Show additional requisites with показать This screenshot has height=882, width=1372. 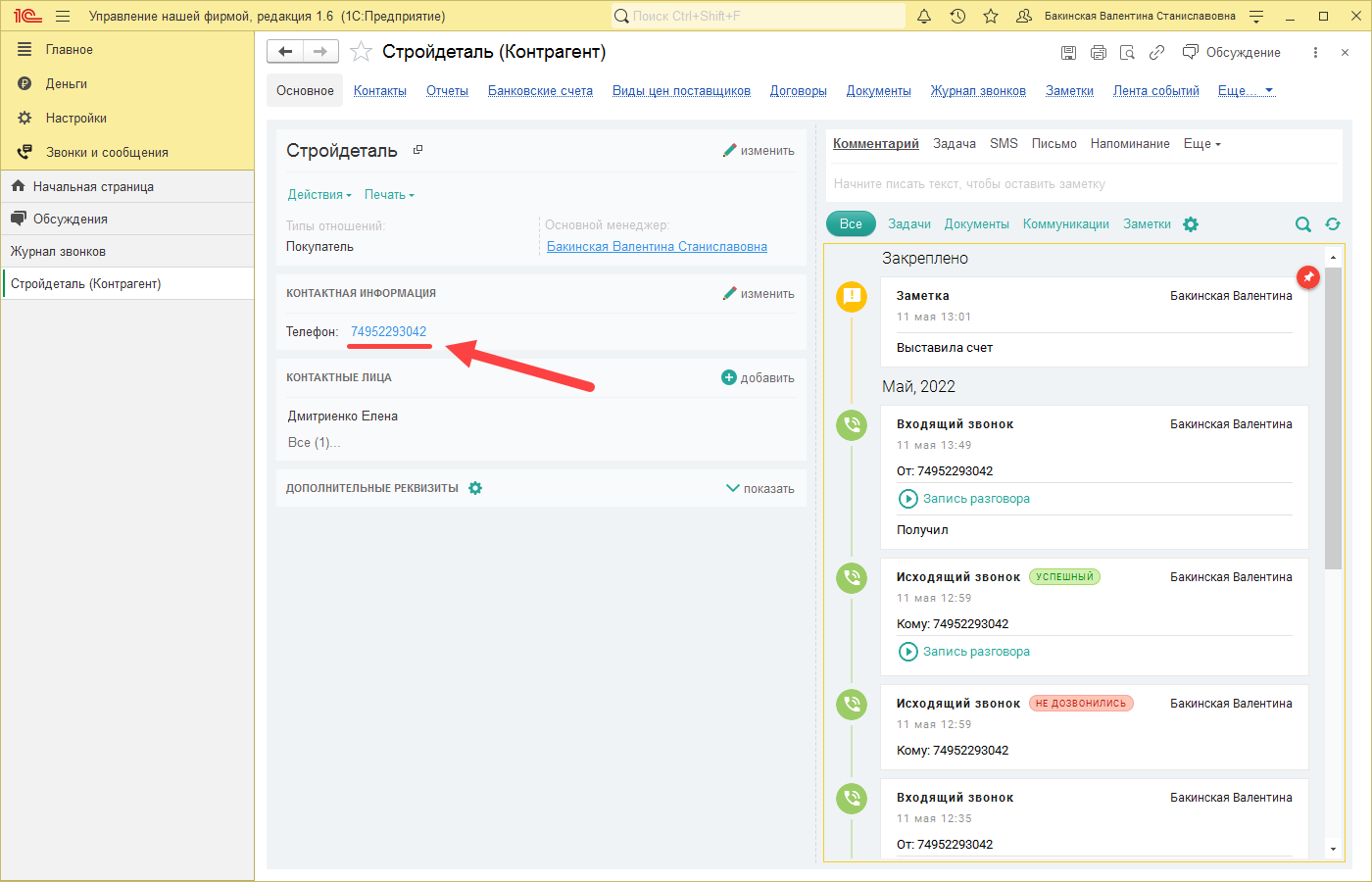(x=759, y=488)
